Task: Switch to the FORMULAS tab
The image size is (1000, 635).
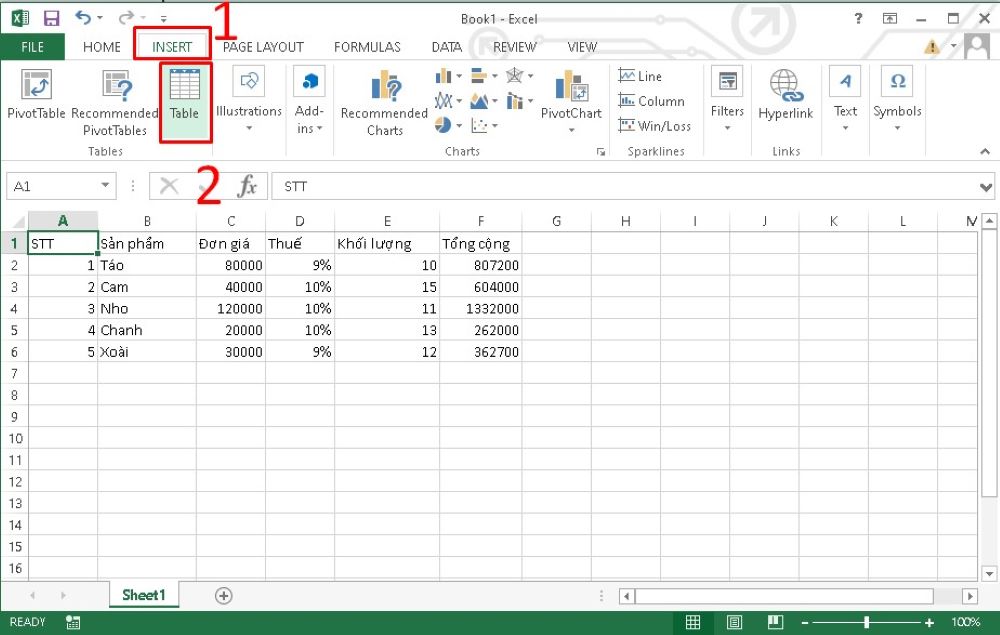Action: (x=367, y=47)
